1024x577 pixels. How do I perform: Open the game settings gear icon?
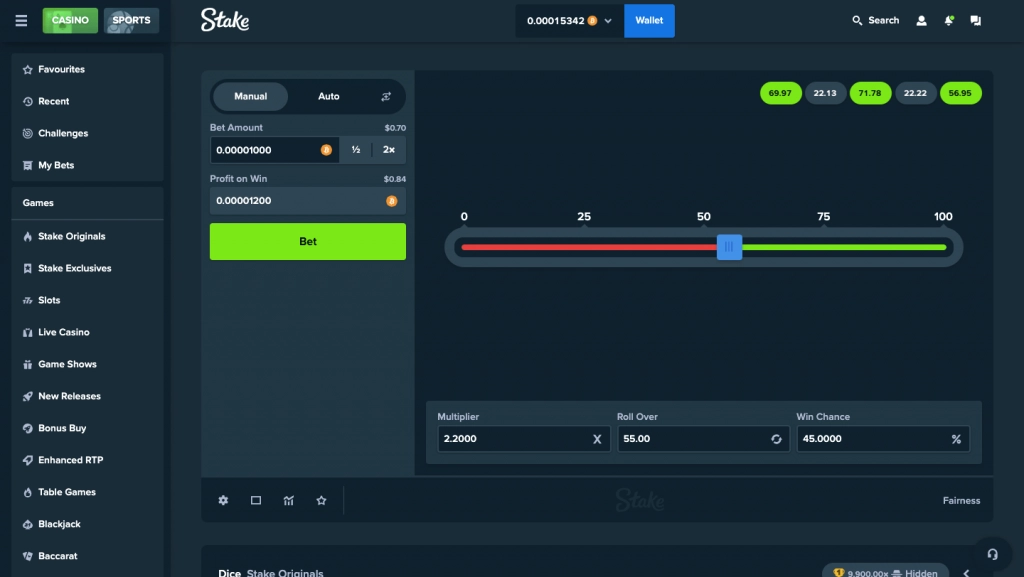click(223, 500)
